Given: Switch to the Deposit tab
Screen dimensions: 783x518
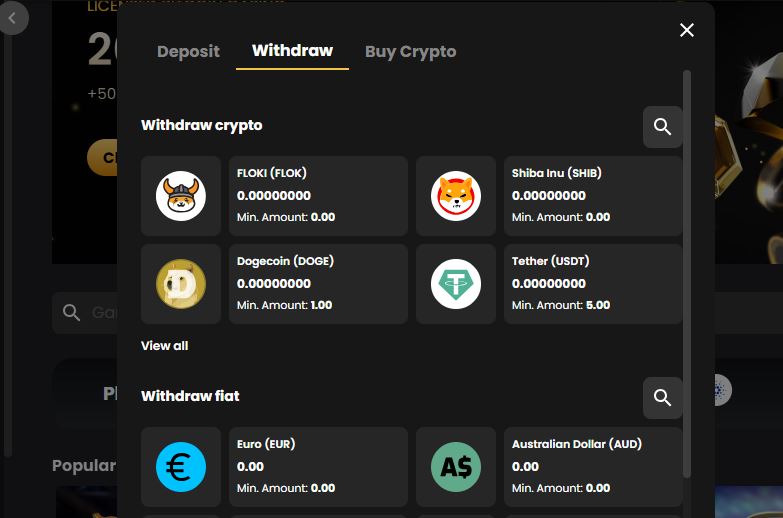Looking at the screenshot, I should 188,52.
